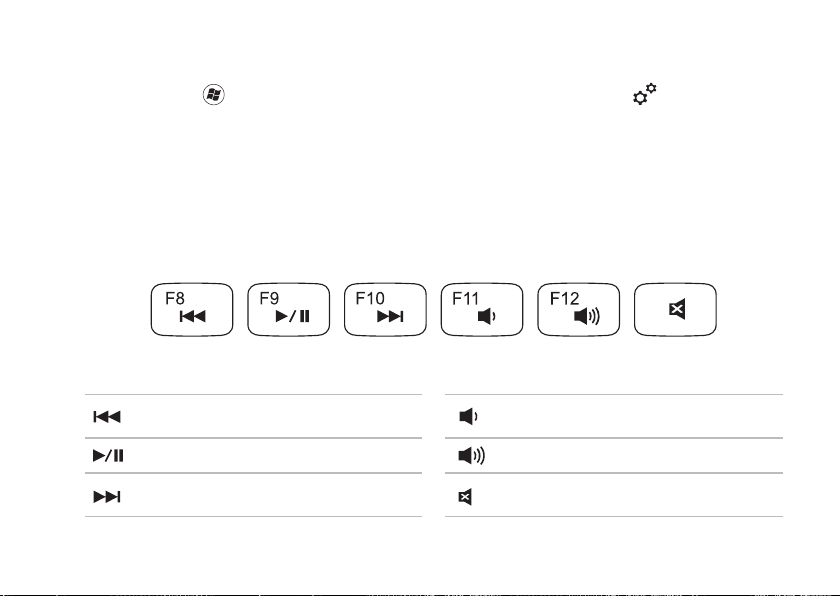Click the F8 label text on key

(175, 298)
